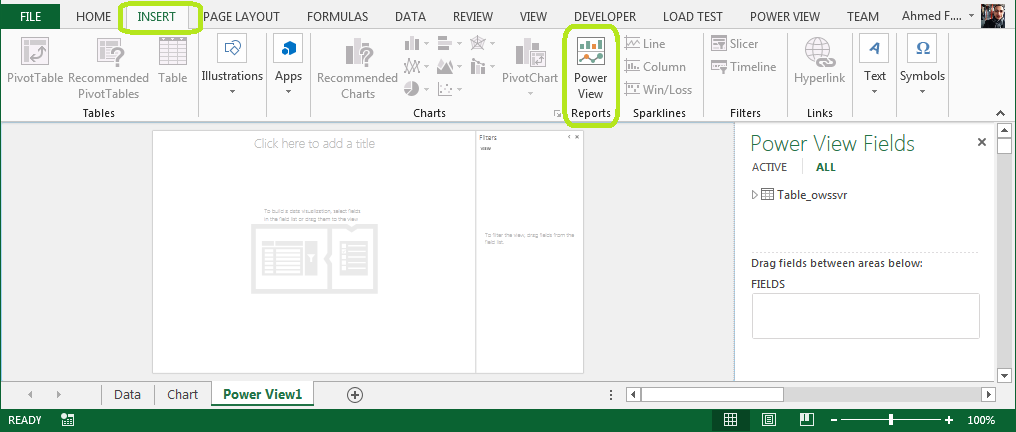Switch to the POWER VIEW tab
1016x432 pixels.
[x=785, y=17]
